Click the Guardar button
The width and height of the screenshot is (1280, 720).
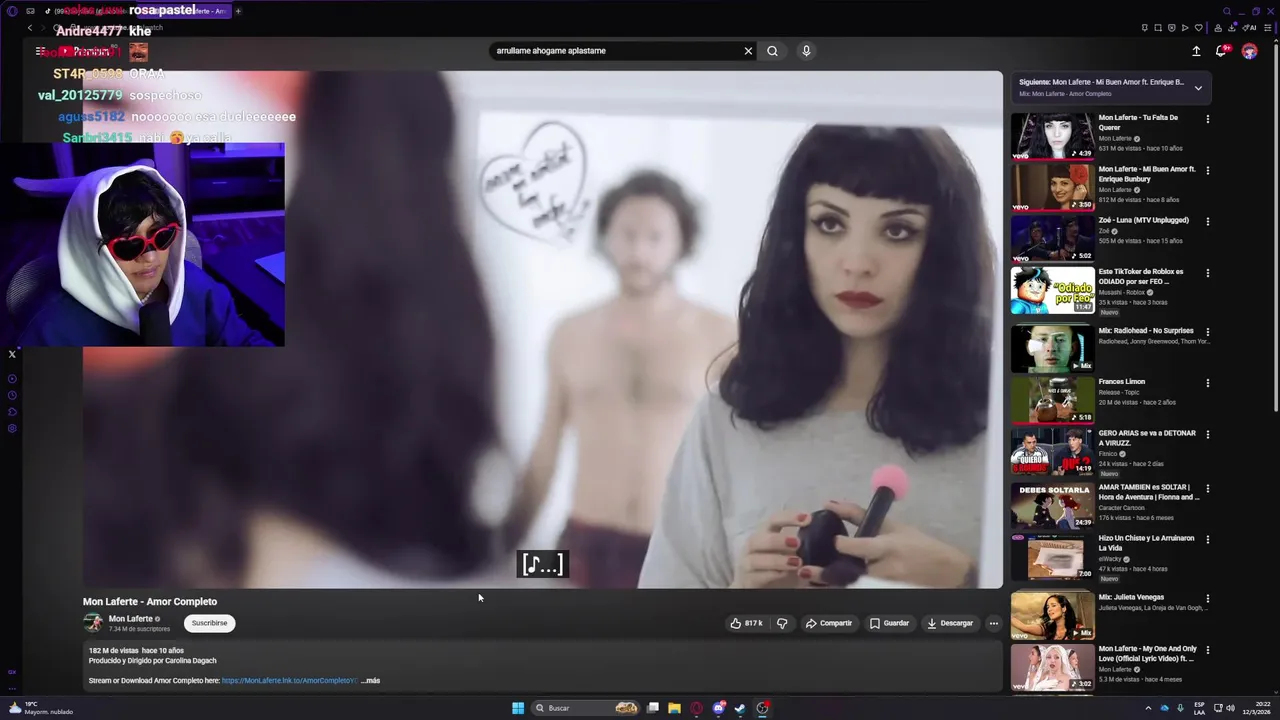coord(889,623)
